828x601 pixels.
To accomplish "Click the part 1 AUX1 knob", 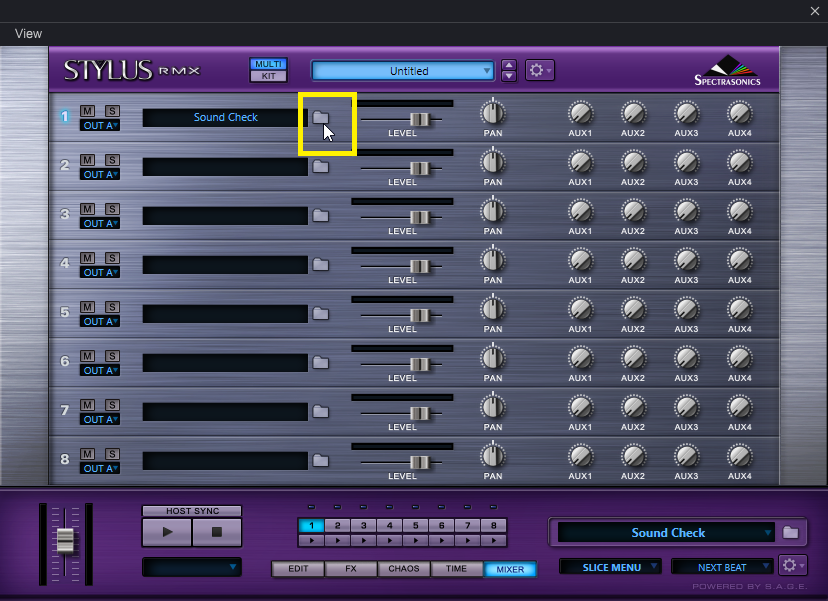I will point(580,113).
